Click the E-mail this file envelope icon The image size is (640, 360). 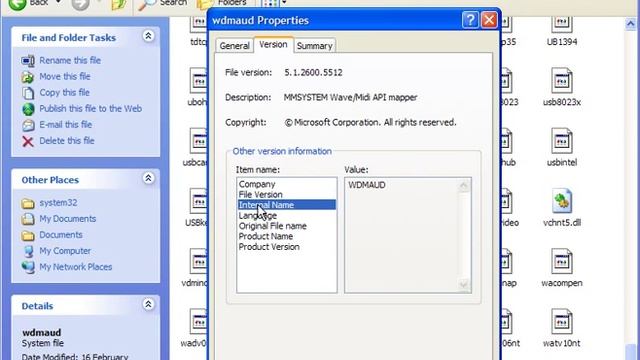(28, 125)
